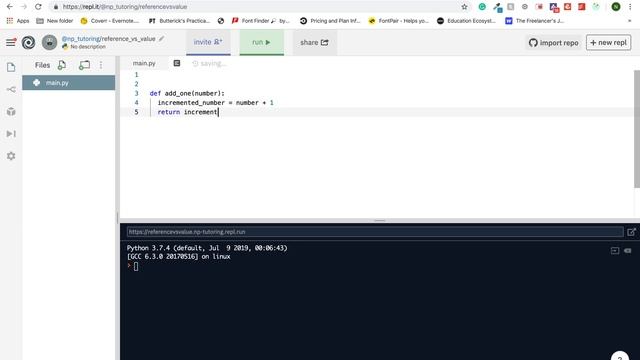This screenshot has width=640, height=360.
Task: Open Butterick's Practical bookmark
Action: coord(179,21)
